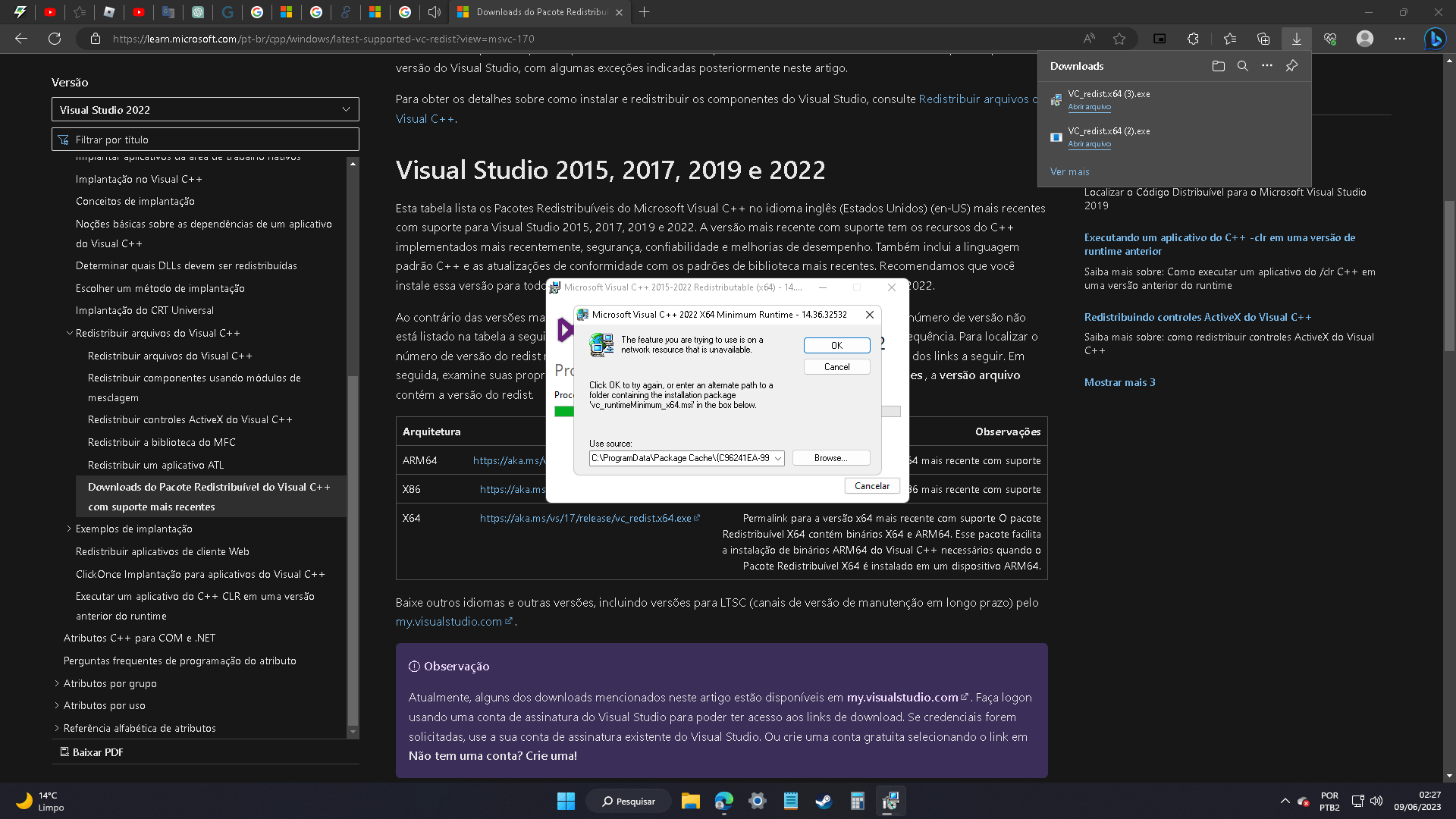Click OK in Minimum Runtime dialog
Screen dimensions: 1456x819
pyautogui.click(x=836, y=345)
